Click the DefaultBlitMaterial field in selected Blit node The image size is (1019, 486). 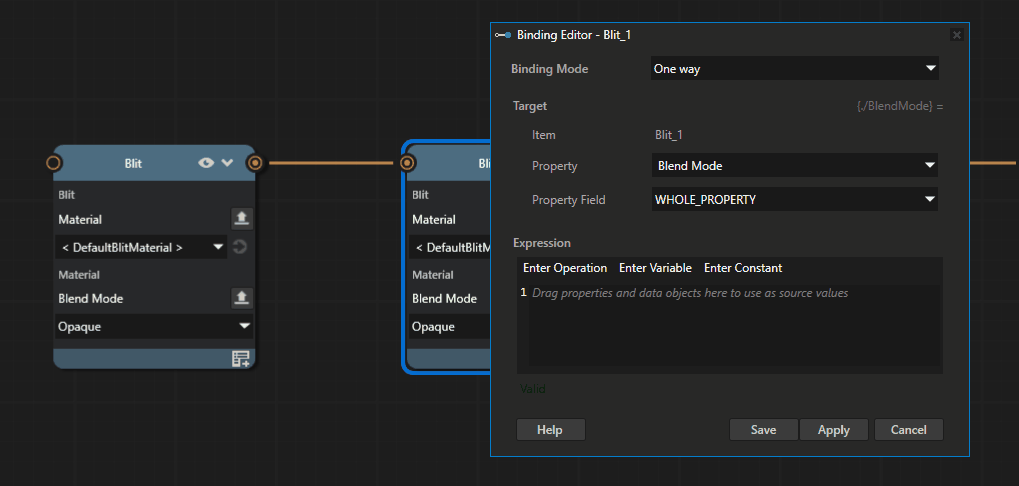450,247
